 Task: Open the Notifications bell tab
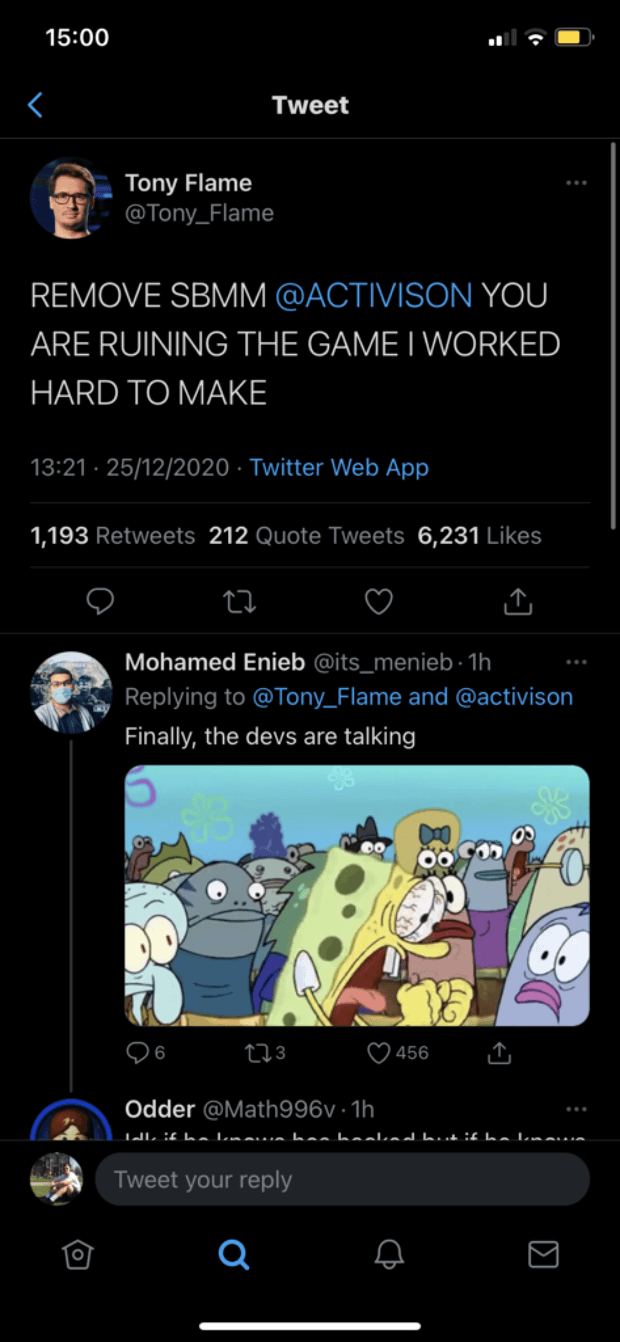[389, 1254]
